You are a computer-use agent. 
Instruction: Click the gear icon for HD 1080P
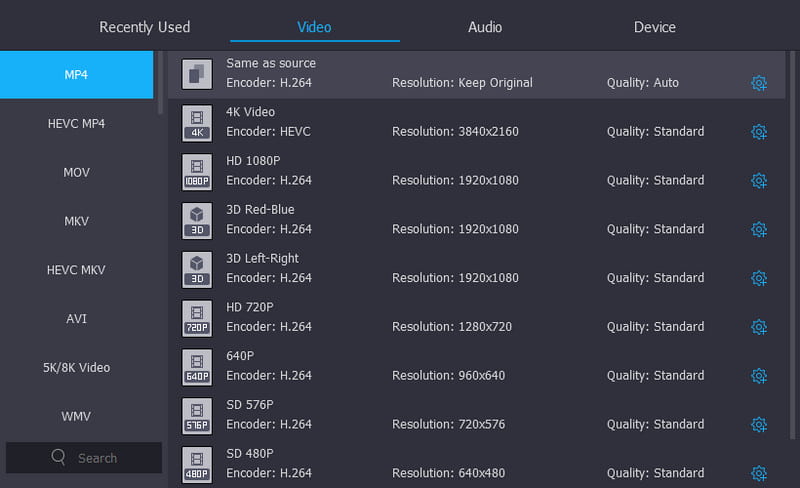pos(758,181)
